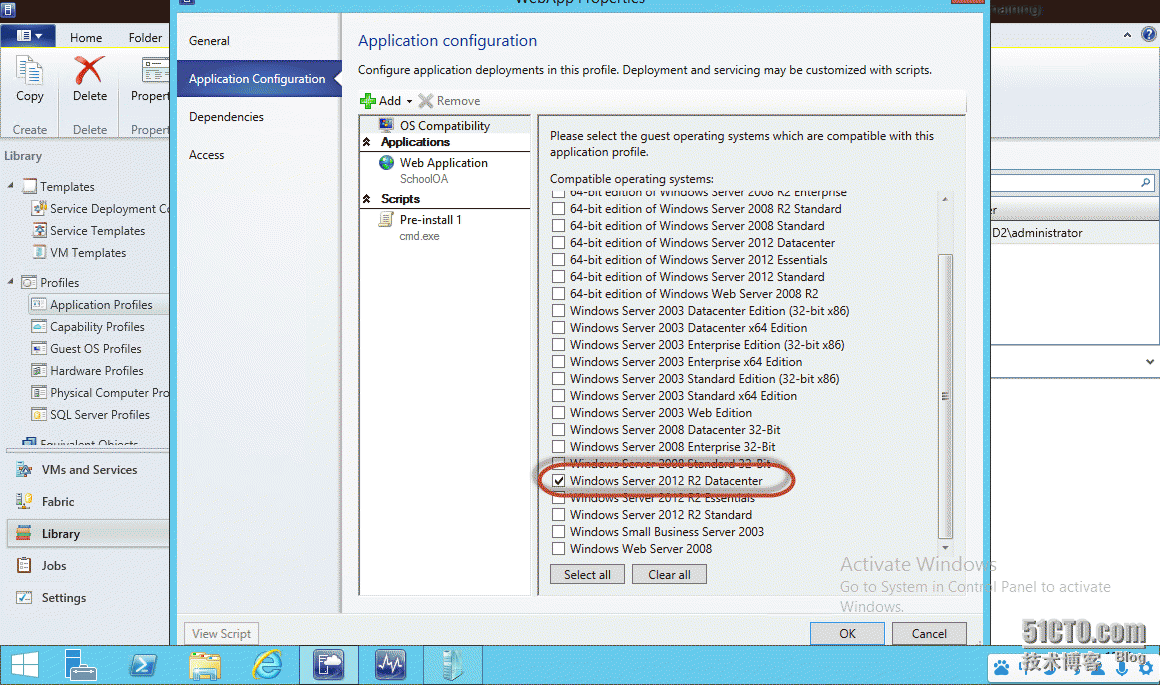Click SQL Server Profiles icon in tree
This screenshot has height=685, width=1160.
38,414
